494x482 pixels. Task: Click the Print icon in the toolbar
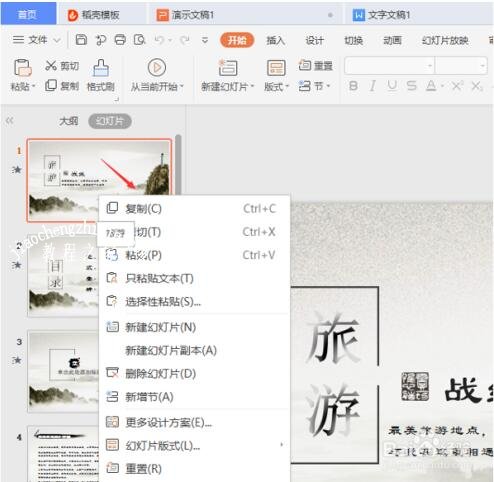(120, 40)
